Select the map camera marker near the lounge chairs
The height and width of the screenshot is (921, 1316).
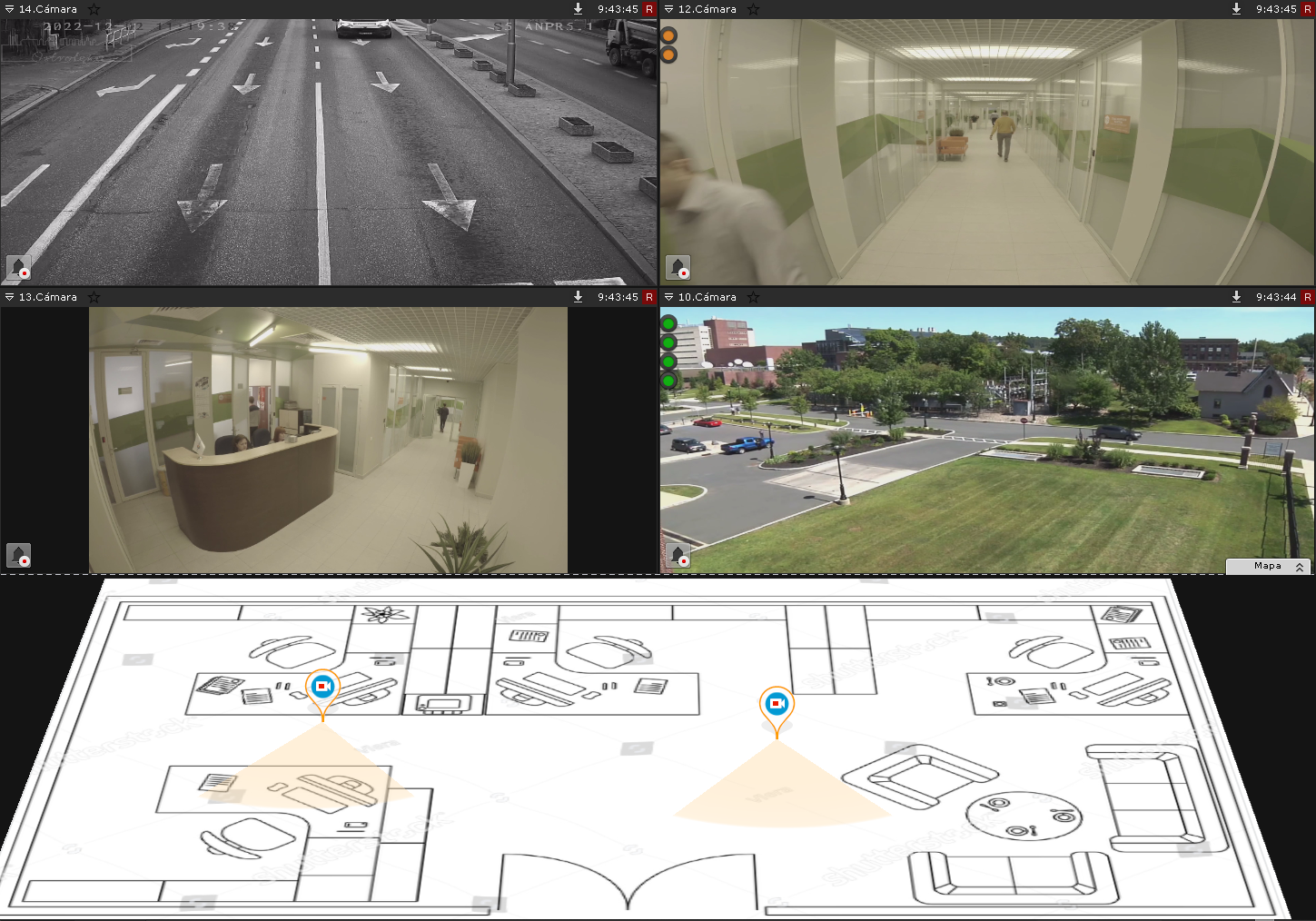click(777, 705)
